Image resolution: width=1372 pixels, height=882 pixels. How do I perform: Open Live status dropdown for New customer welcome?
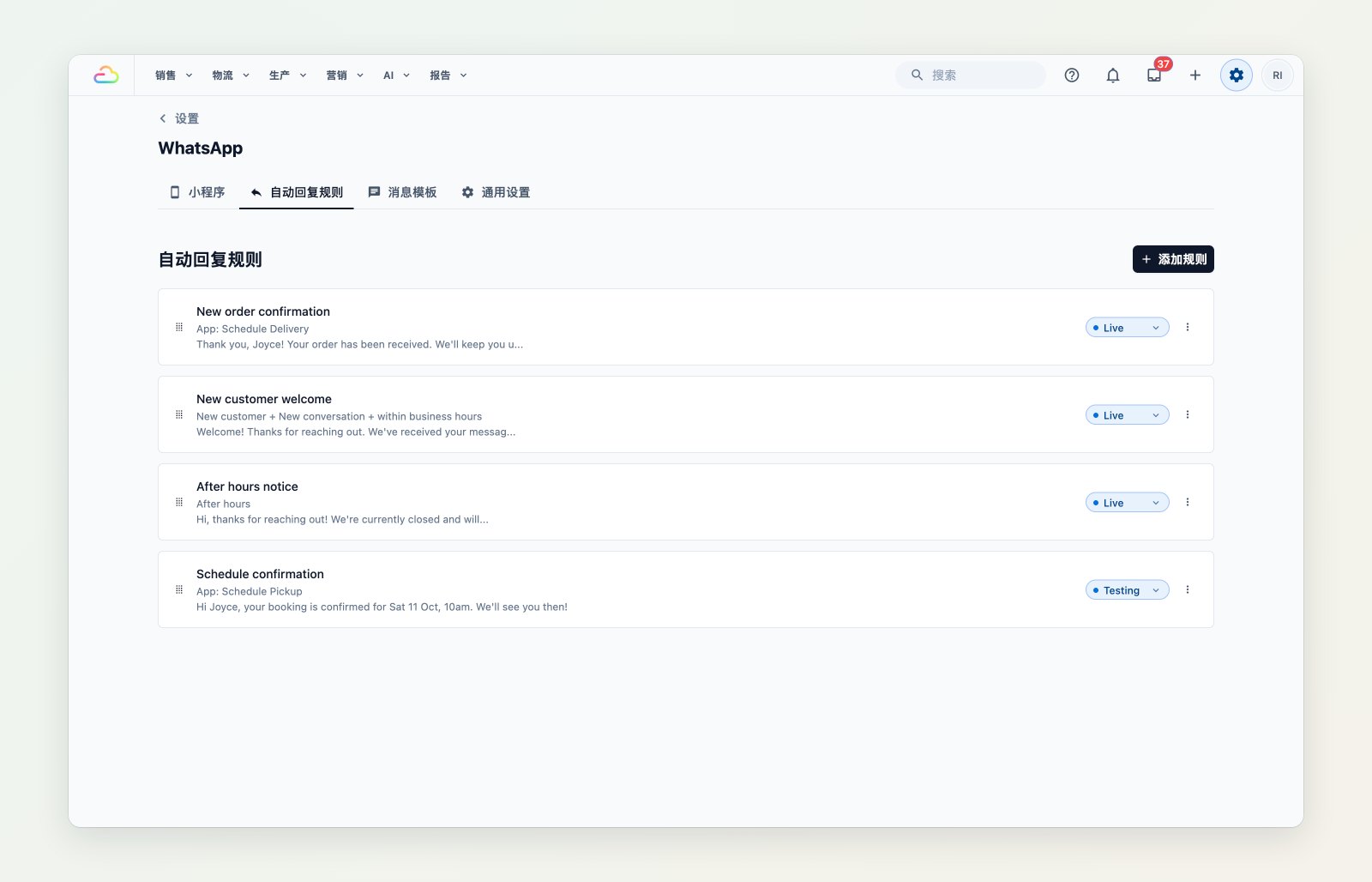(1128, 415)
